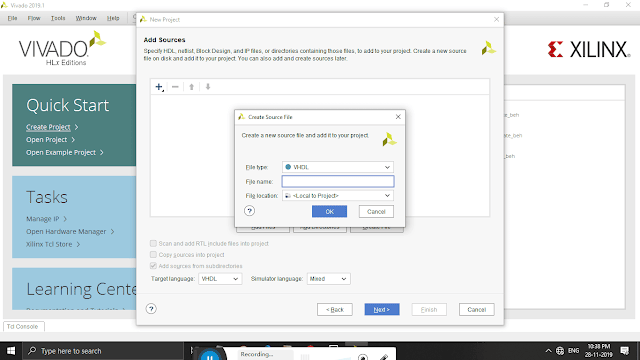Screen dimensions: 640x360
Task: Click the taskbar clock showing 28-11-2019
Action: pyautogui.click(x=598, y=351)
